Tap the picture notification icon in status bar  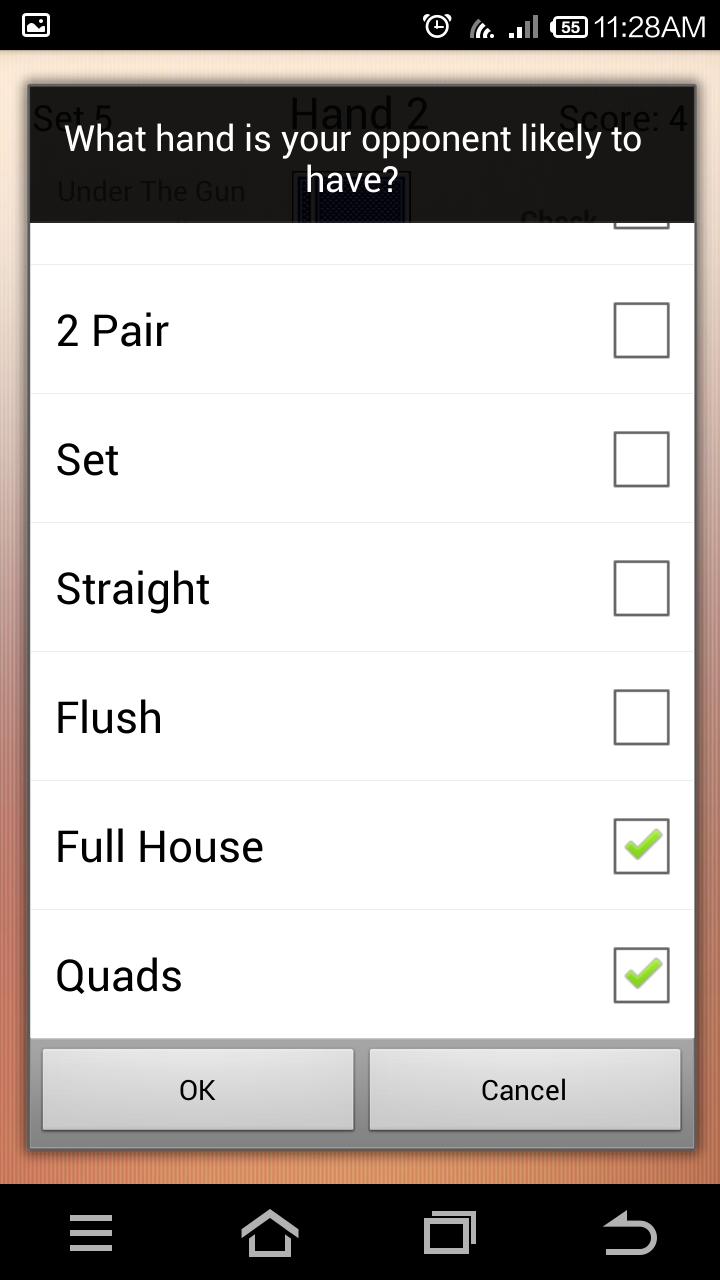click(x=36, y=25)
